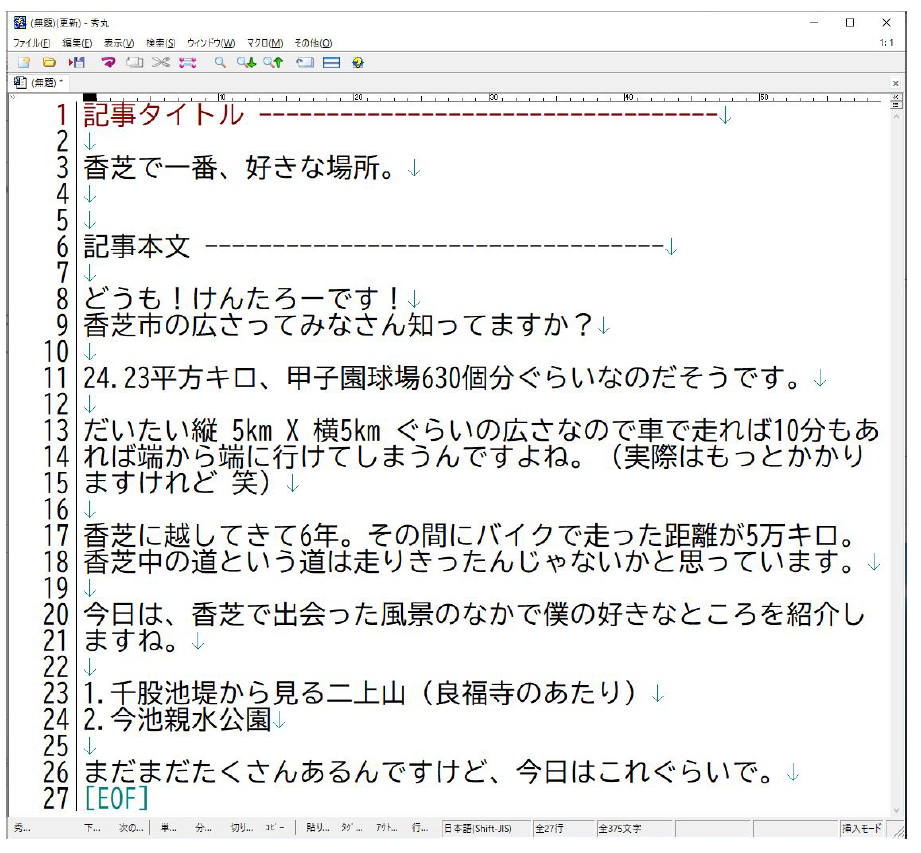Open the 検索(S) menu
This screenshot has height=853, width=921.
[160, 43]
